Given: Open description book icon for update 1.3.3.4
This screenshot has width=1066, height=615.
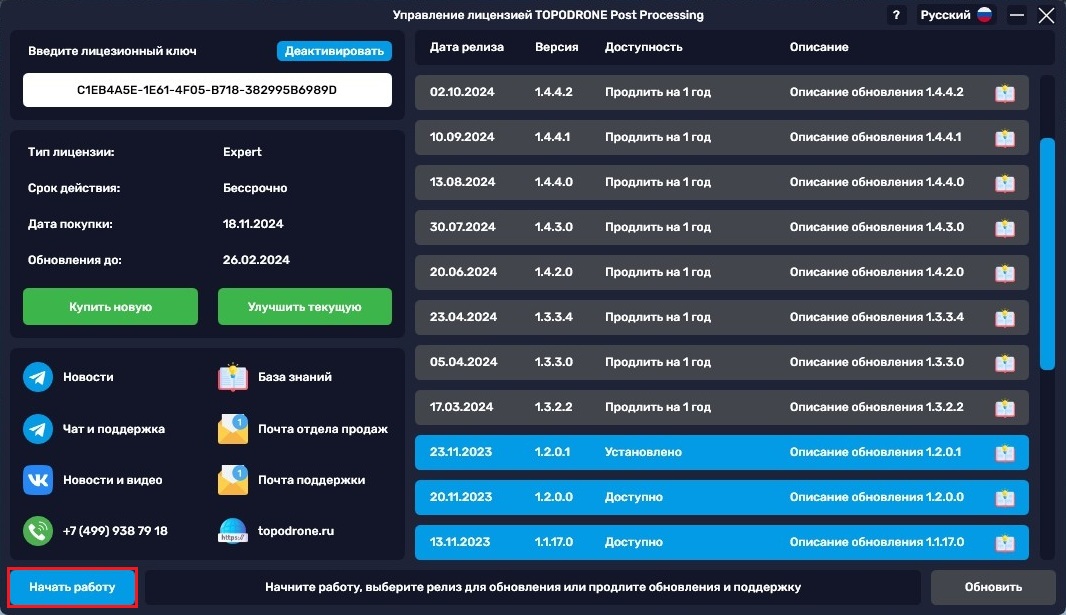Looking at the screenshot, I should [x=1005, y=317].
